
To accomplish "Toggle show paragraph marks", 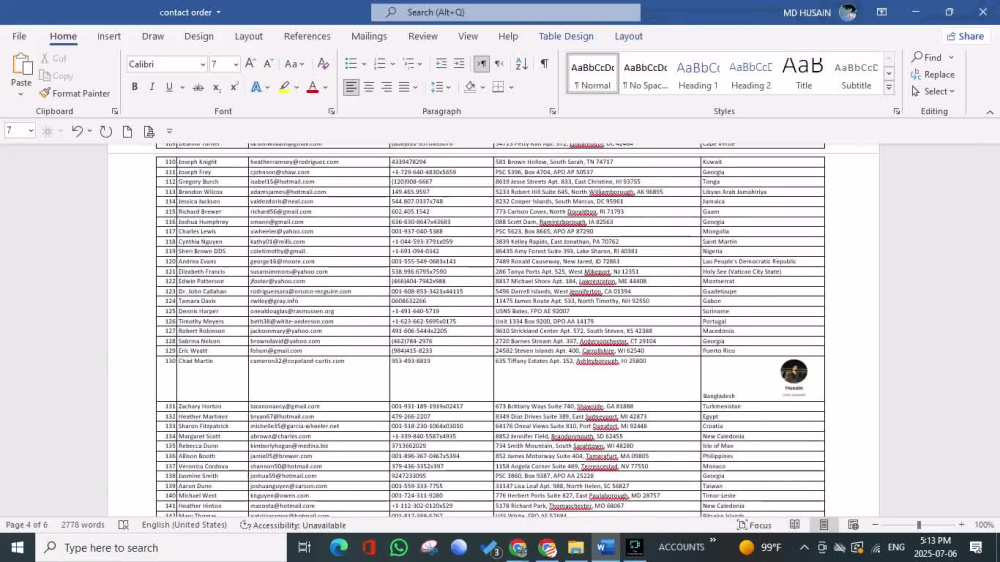I will [x=544, y=63].
